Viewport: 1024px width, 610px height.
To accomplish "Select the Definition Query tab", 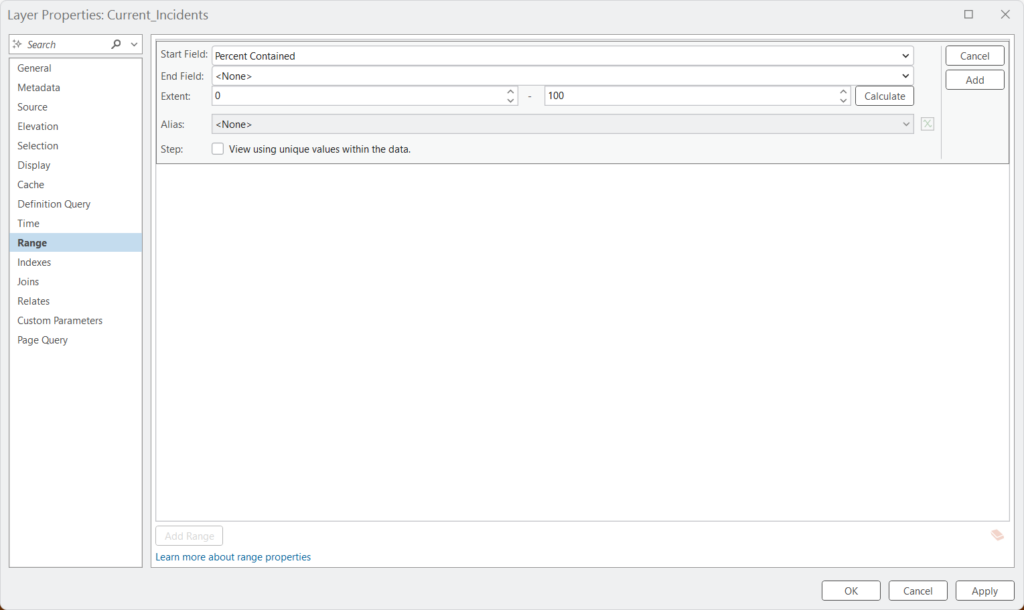I will [54, 204].
